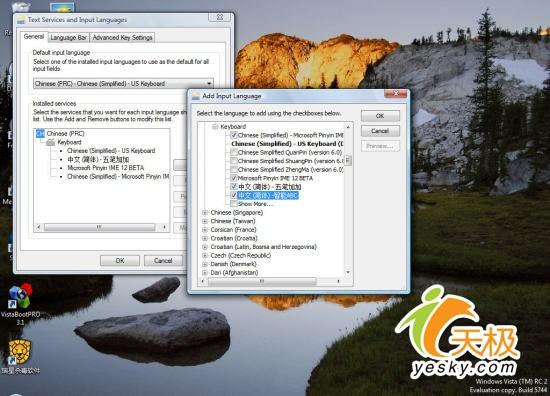The height and width of the screenshot is (396, 550).
Task: Check Chinese Simplified QuanPin (version 6.0)
Action: point(234,152)
